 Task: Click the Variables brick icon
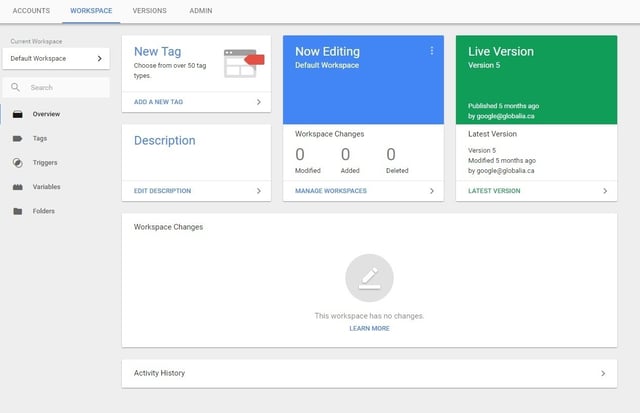[18, 187]
